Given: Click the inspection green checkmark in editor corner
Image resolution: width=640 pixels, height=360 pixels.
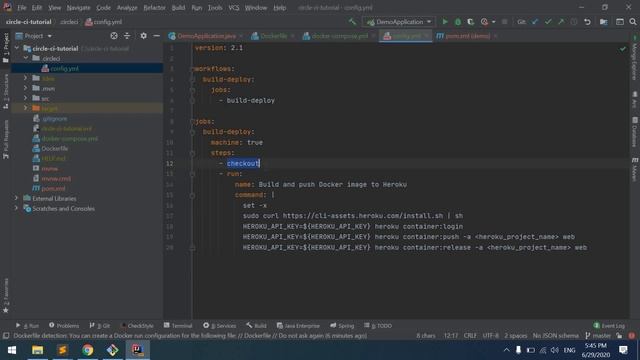Looking at the screenshot, I should tap(622, 49).
